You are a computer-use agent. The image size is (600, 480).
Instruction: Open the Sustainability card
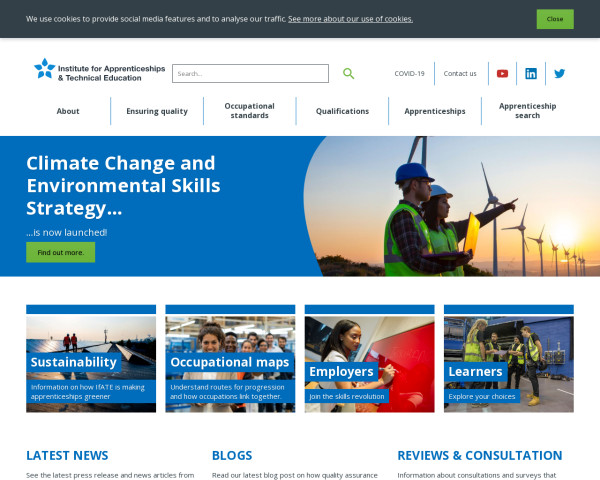(91, 359)
